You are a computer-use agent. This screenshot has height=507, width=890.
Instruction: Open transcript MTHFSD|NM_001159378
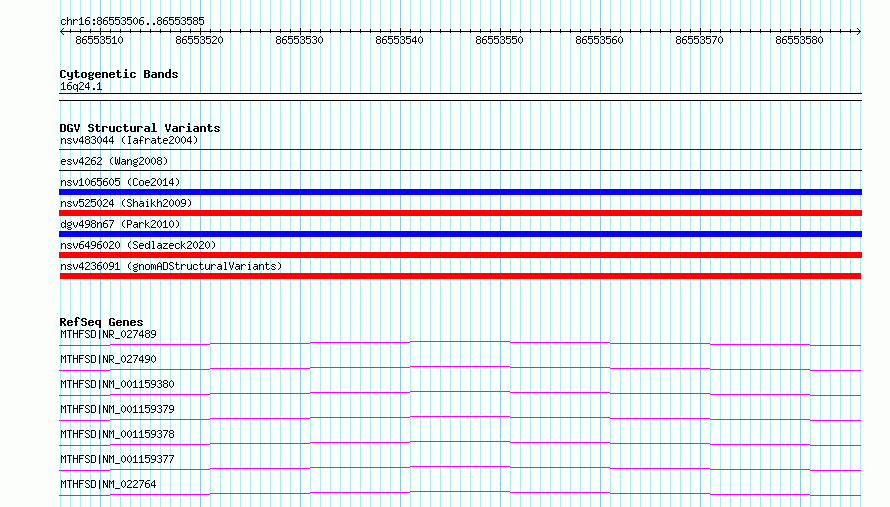coord(117,434)
